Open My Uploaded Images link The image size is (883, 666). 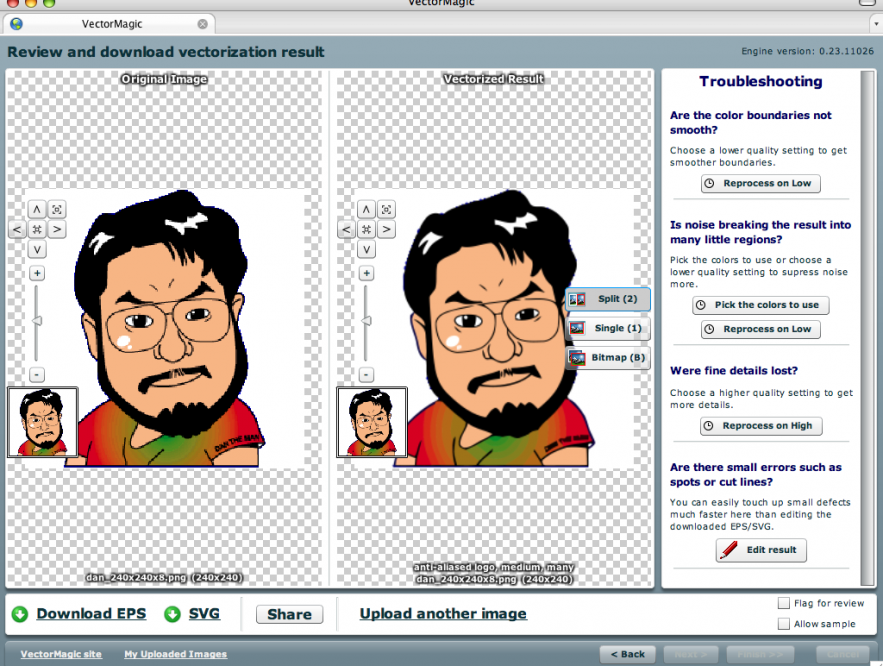[x=176, y=654]
